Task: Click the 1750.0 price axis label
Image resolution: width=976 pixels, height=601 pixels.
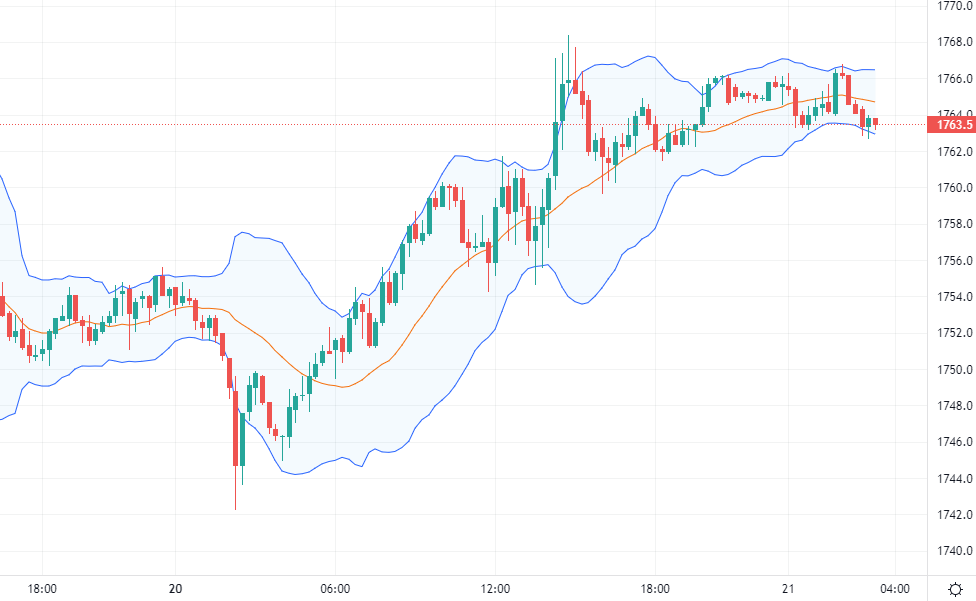Action: (x=956, y=369)
